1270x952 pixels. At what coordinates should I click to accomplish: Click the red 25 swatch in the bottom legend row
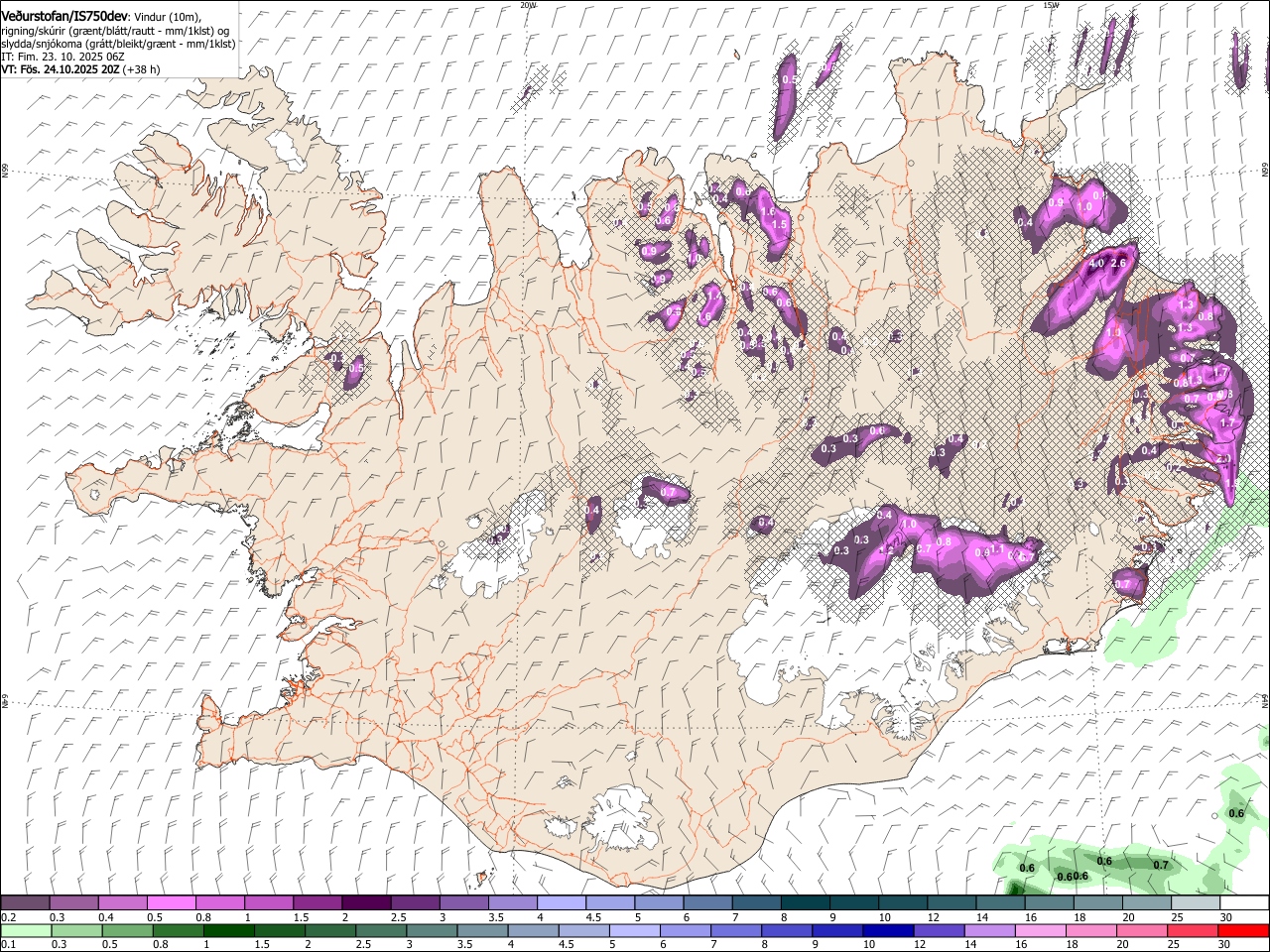[x=1192, y=931]
